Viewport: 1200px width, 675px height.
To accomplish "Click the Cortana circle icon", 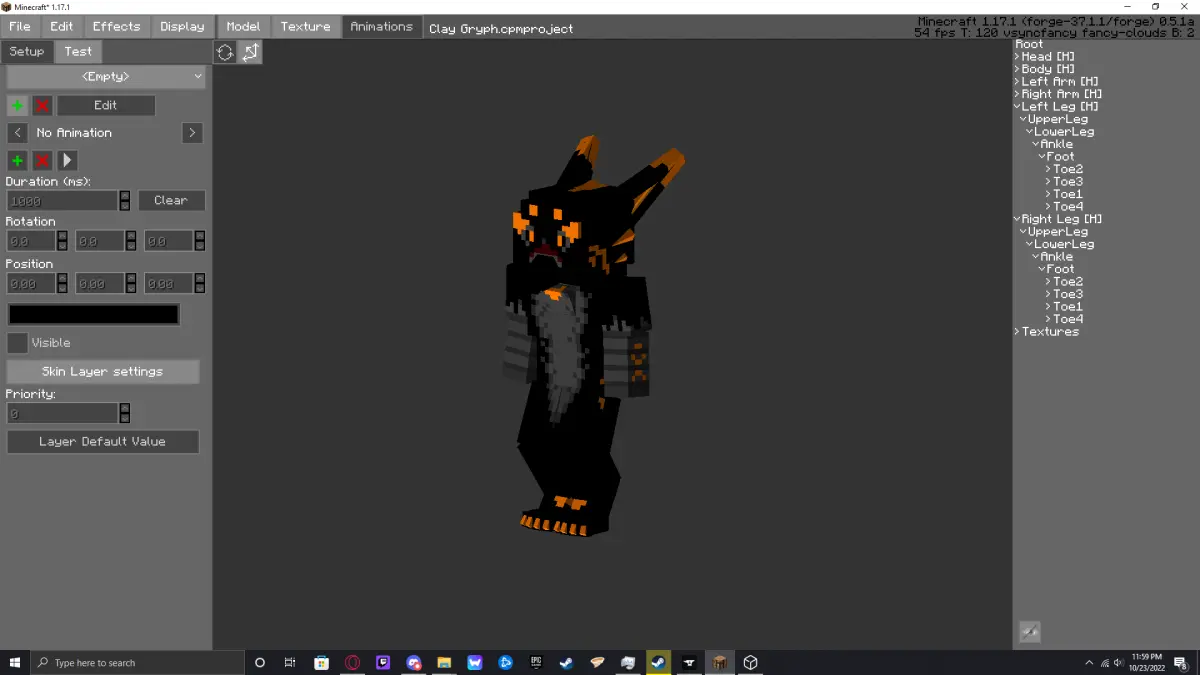I will tap(260, 662).
